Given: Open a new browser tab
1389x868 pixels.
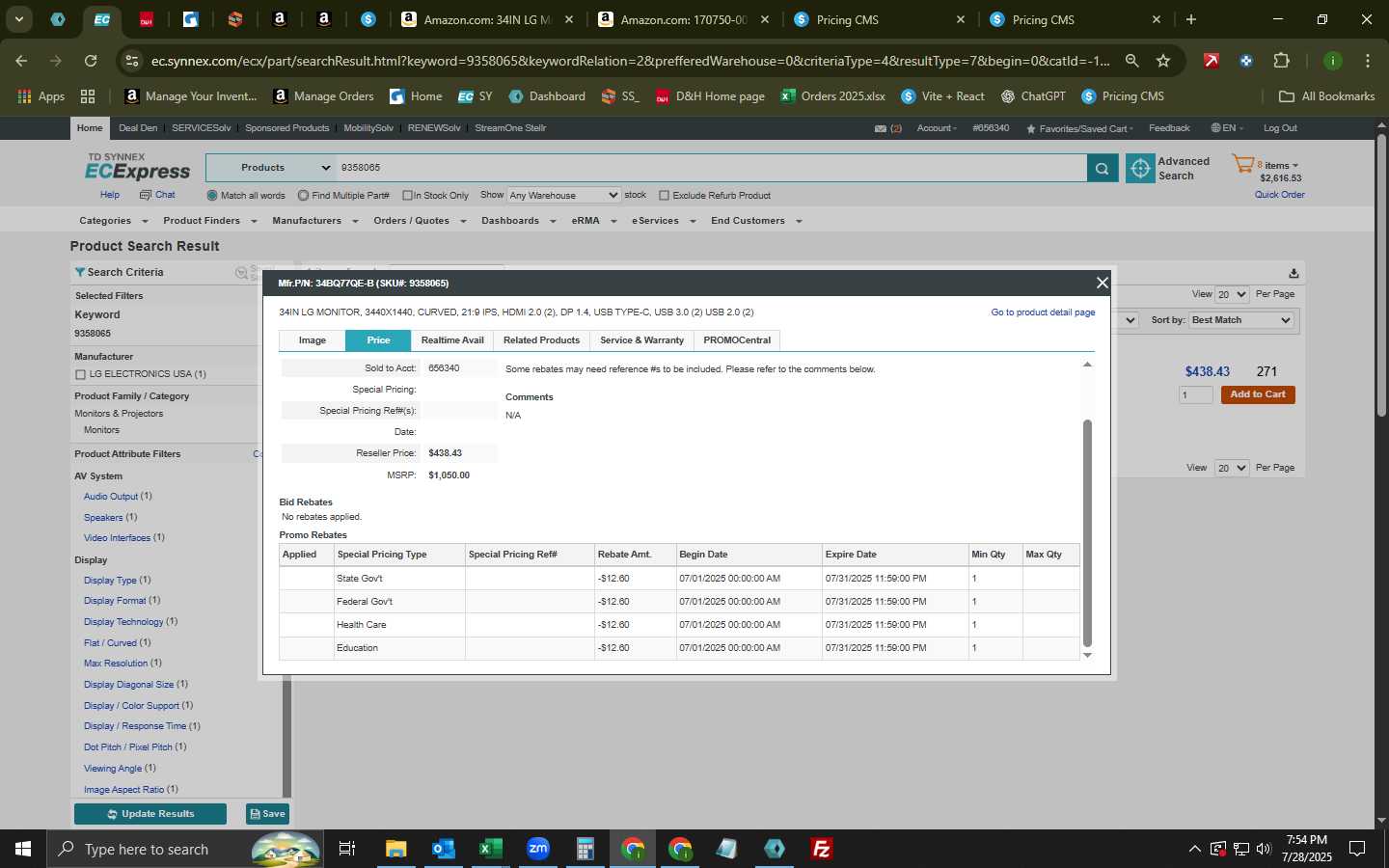Looking at the screenshot, I should (1191, 19).
